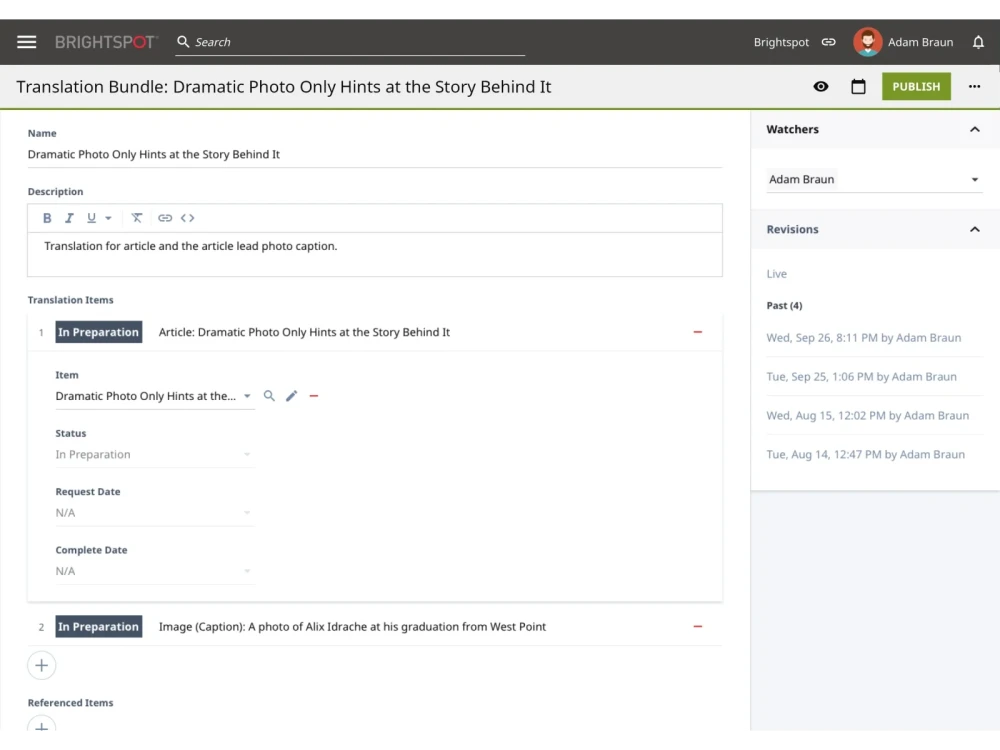Expand Image (Caption) translation item row
This screenshot has width=1000, height=750.
(x=352, y=627)
